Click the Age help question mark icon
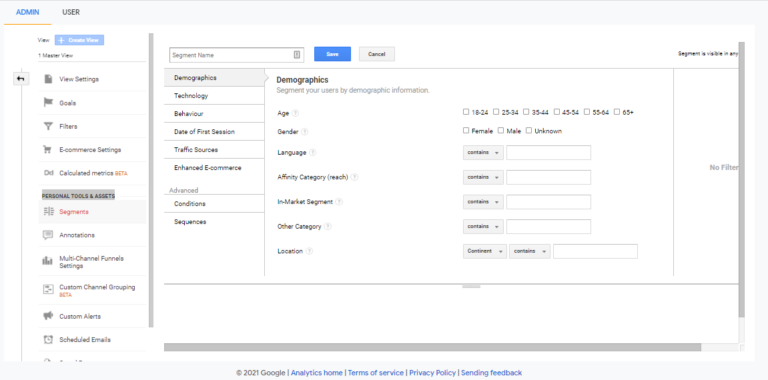Screen dimensions: 768x380 tap(295, 113)
